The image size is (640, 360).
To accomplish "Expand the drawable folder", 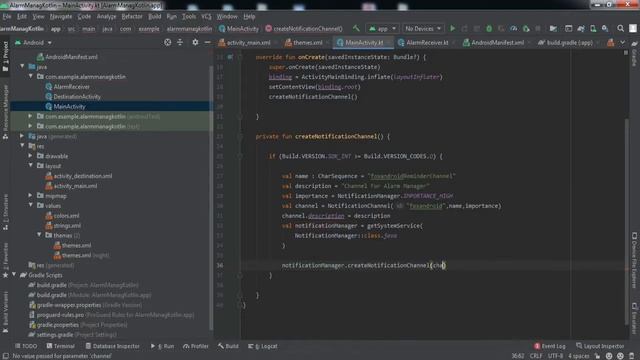I will coord(31,156).
